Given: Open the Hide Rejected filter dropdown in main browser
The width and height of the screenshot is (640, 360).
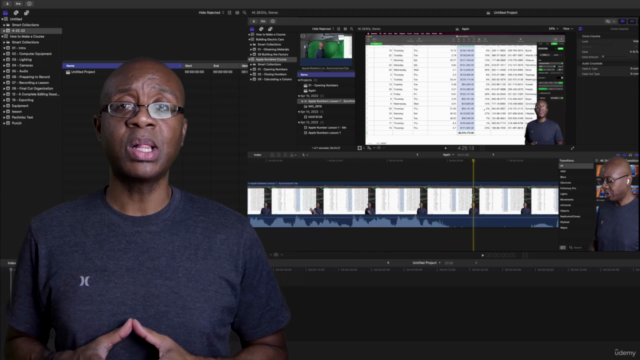Looking at the screenshot, I should (x=211, y=13).
